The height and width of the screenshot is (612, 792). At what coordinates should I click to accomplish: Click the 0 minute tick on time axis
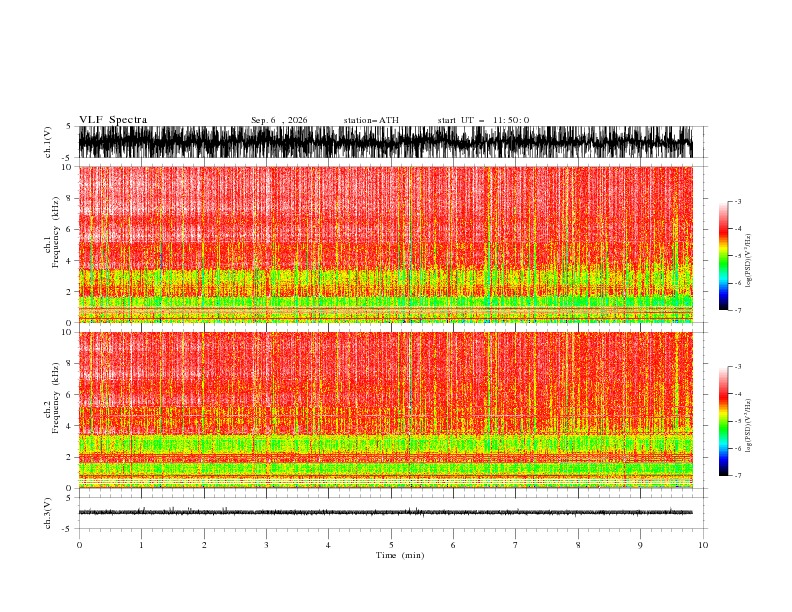79,545
